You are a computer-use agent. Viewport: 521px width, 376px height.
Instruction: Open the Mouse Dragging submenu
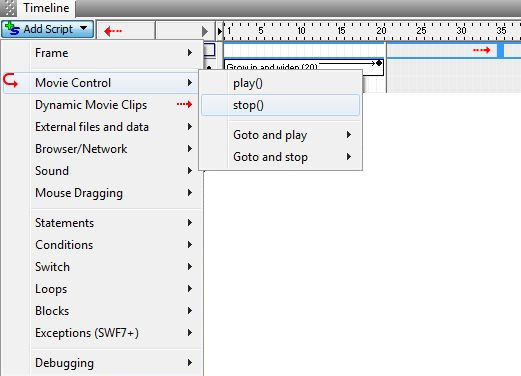coord(103,193)
